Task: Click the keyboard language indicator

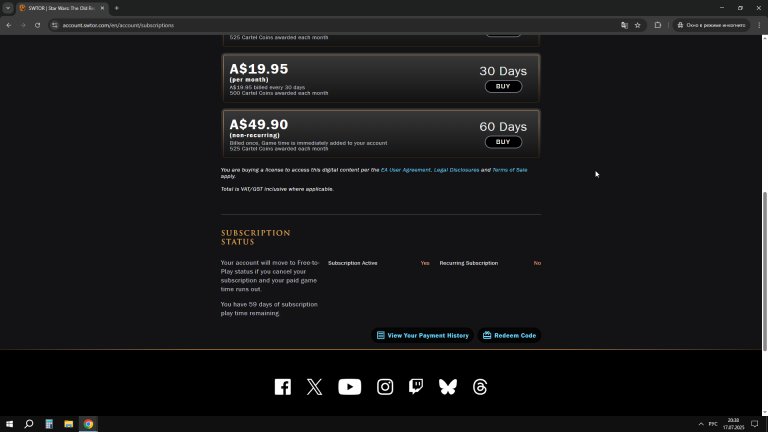Action: [713, 424]
